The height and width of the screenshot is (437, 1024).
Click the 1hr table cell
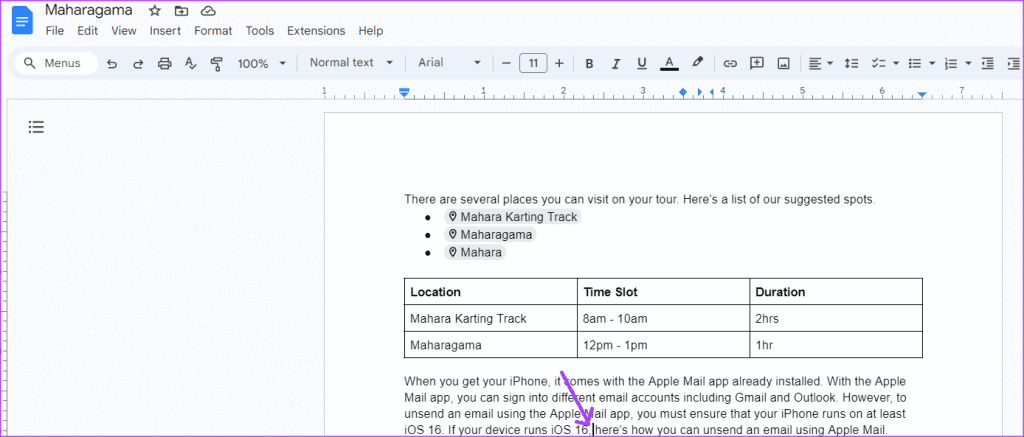[x=836, y=345]
